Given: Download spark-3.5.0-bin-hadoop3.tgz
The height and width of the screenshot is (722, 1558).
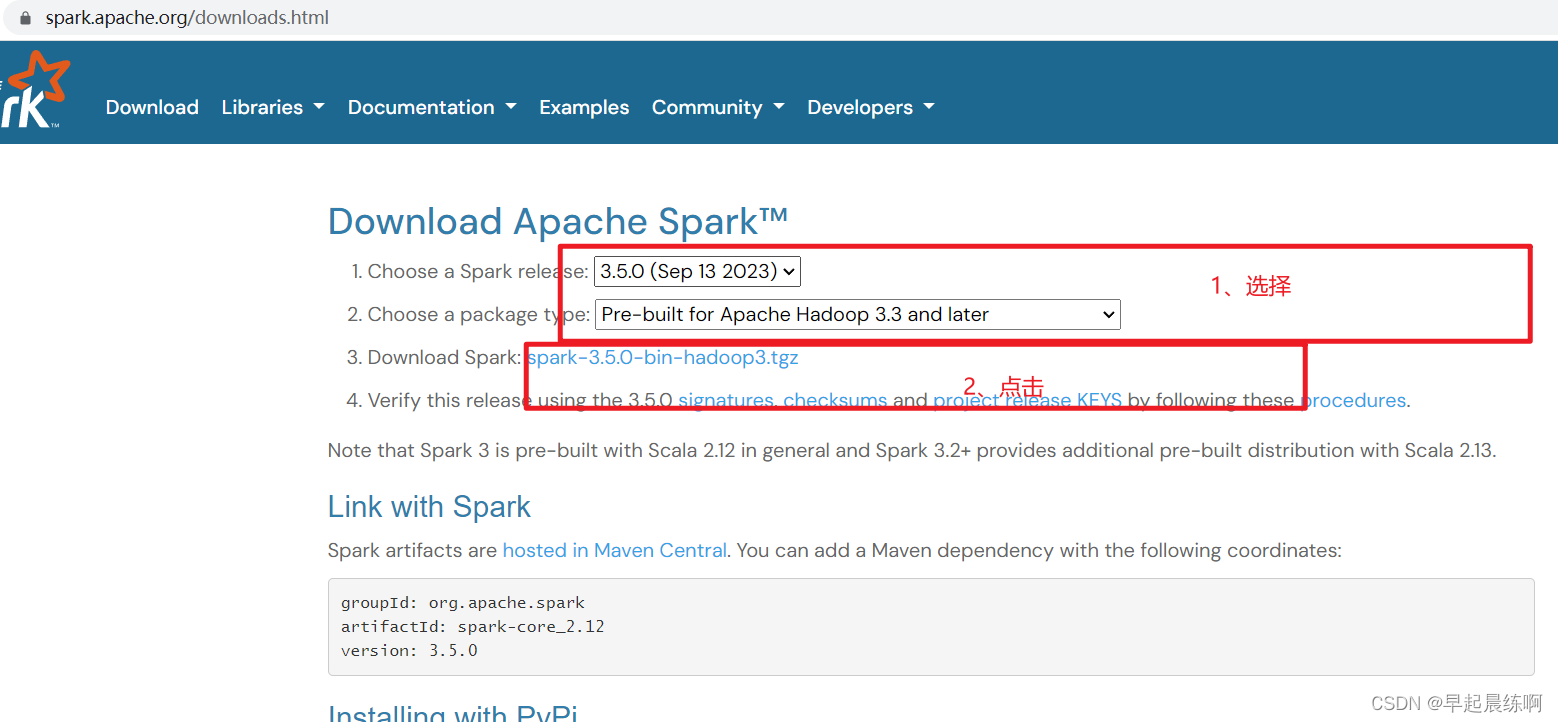Looking at the screenshot, I should point(663,357).
